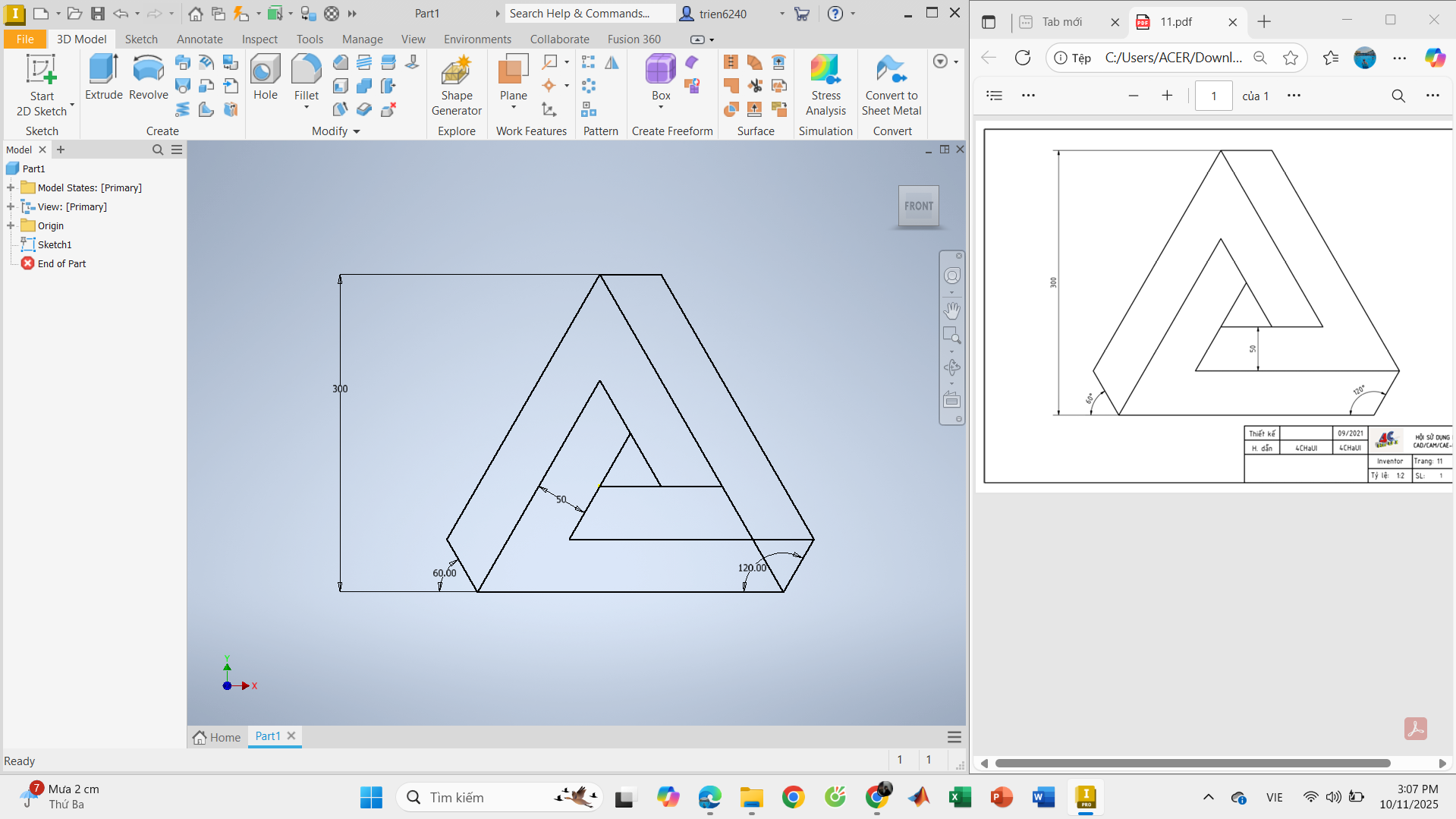Click the Home document tab
The height and width of the screenshot is (819, 1456).
(217, 737)
